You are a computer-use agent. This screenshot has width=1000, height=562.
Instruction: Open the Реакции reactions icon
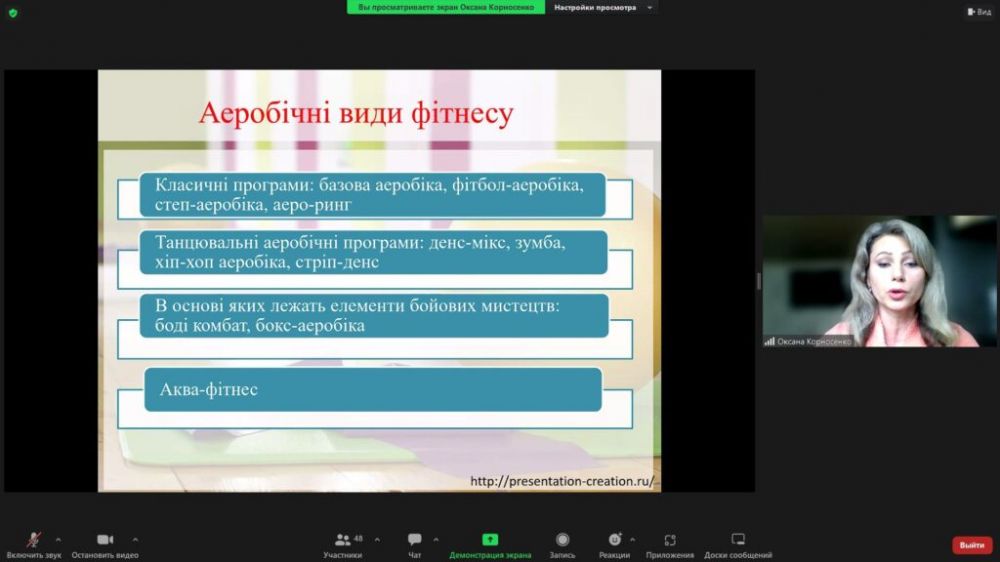click(614, 540)
